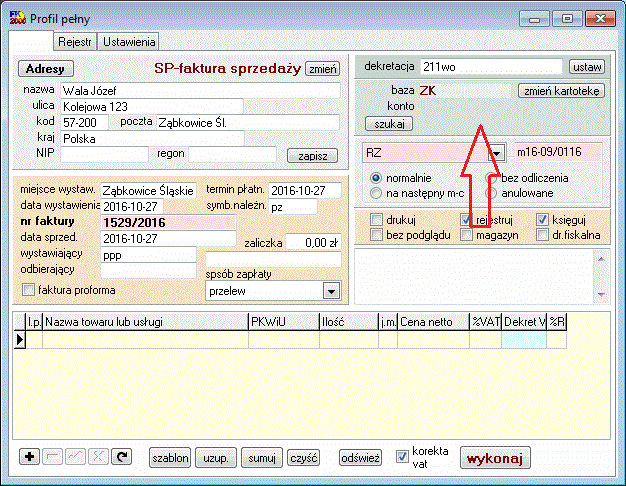Open the Ustawienia tab
This screenshot has width=626, height=486.
coord(129,42)
